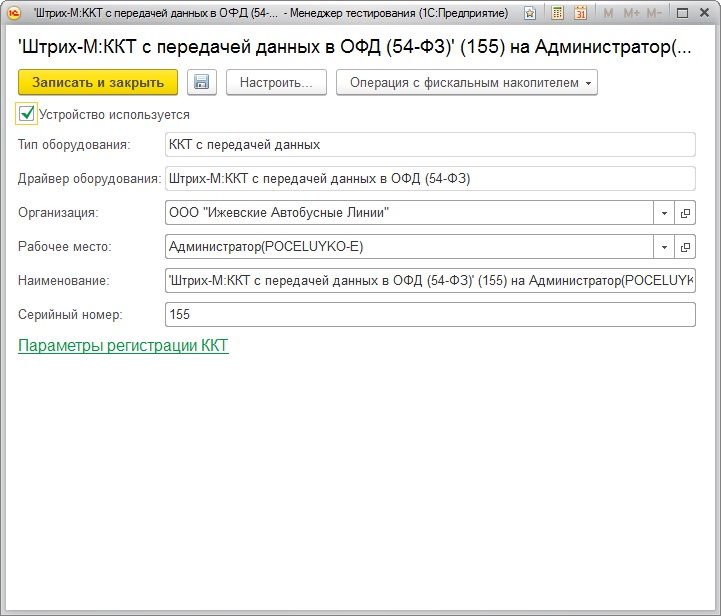The width and height of the screenshot is (721, 616).
Task: Click the M memory button
Action: [x=608, y=14]
